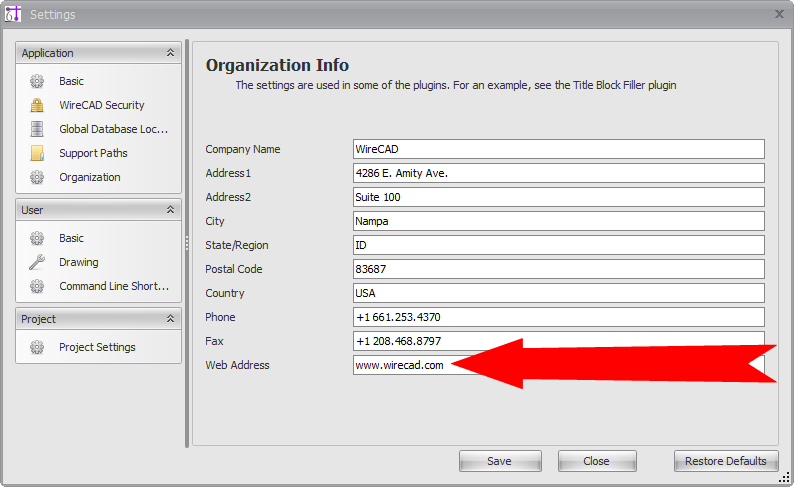The height and width of the screenshot is (487, 794).
Task: Click the database server icon for Global Database
Action: (37, 129)
